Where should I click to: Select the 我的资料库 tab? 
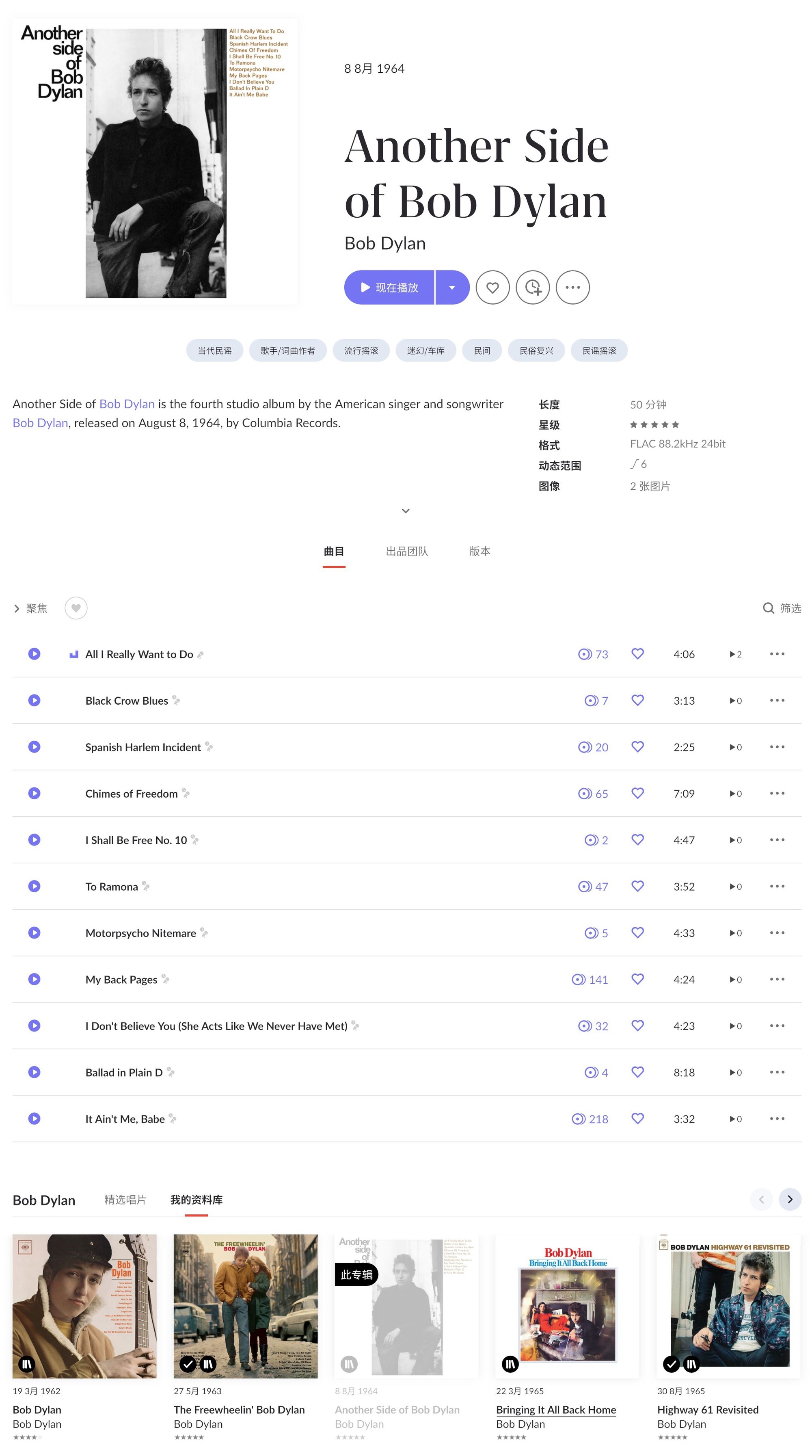coord(197,1199)
